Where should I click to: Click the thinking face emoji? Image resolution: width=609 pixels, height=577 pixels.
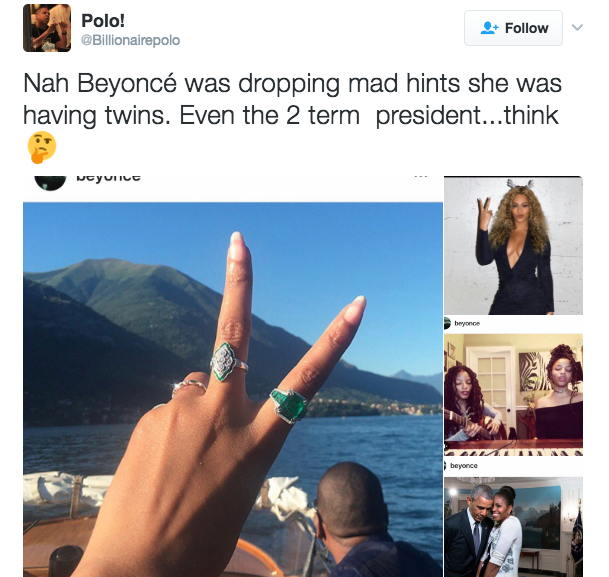42,147
